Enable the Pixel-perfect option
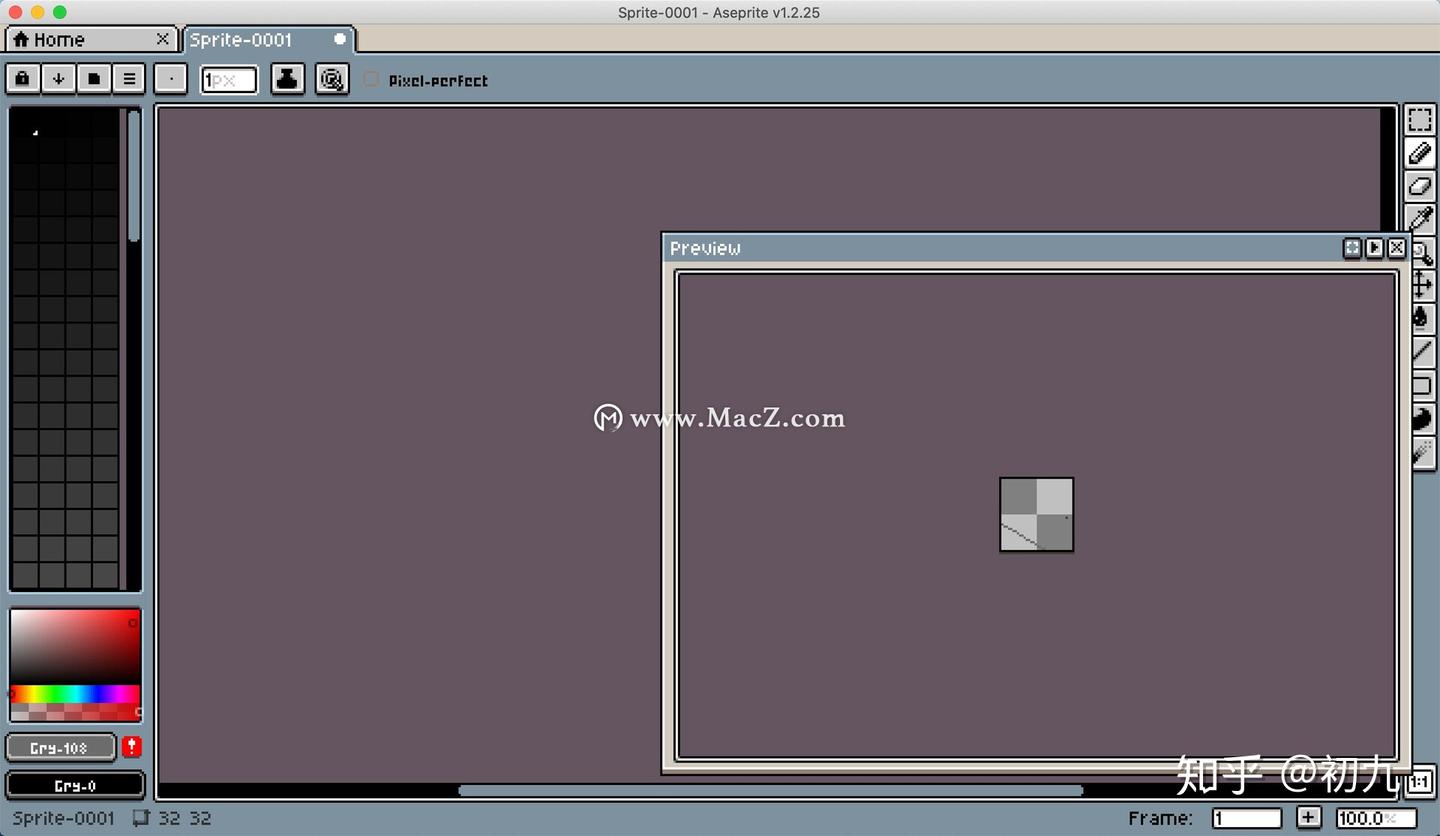This screenshot has width=1440, height=836. [x=371, y=80]
